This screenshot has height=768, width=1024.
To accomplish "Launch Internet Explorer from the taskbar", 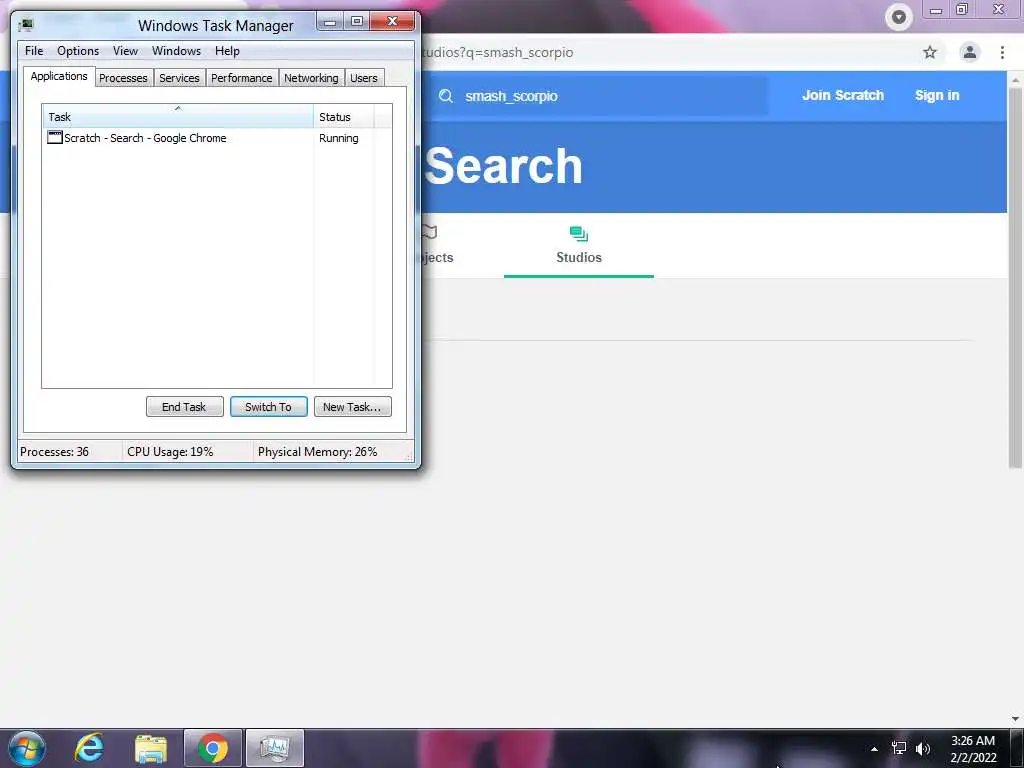I will (x=88, y=748).
